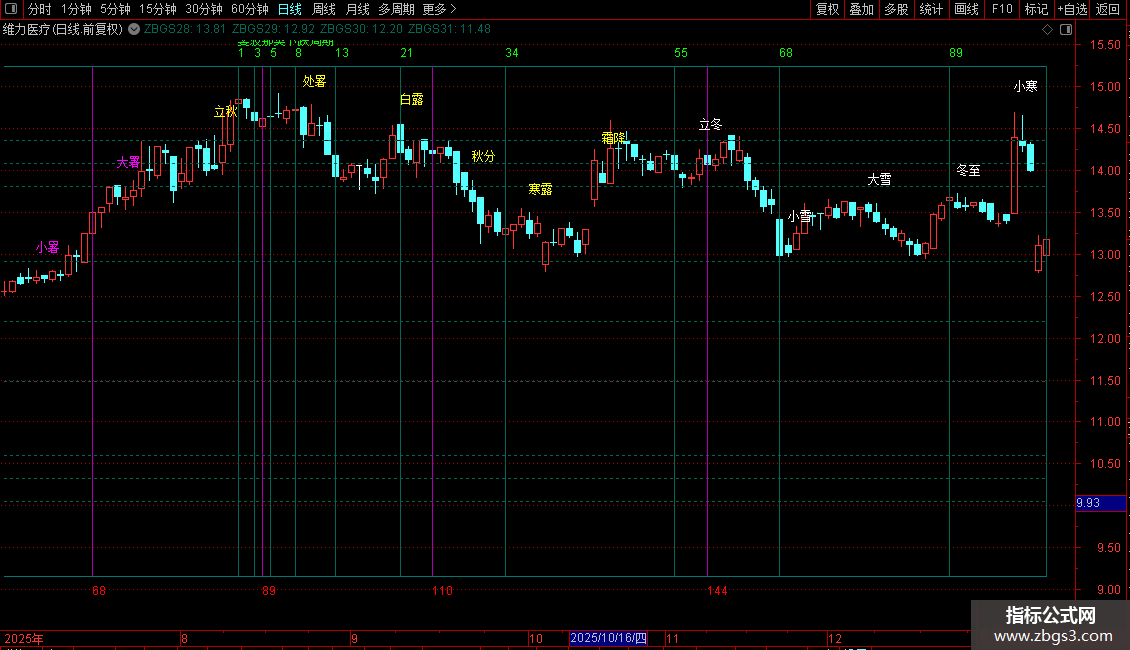Viewport: 1130px width, 650px height.
Task: Click the green Fibonacci cycle number 55
Action: point(681,53)
